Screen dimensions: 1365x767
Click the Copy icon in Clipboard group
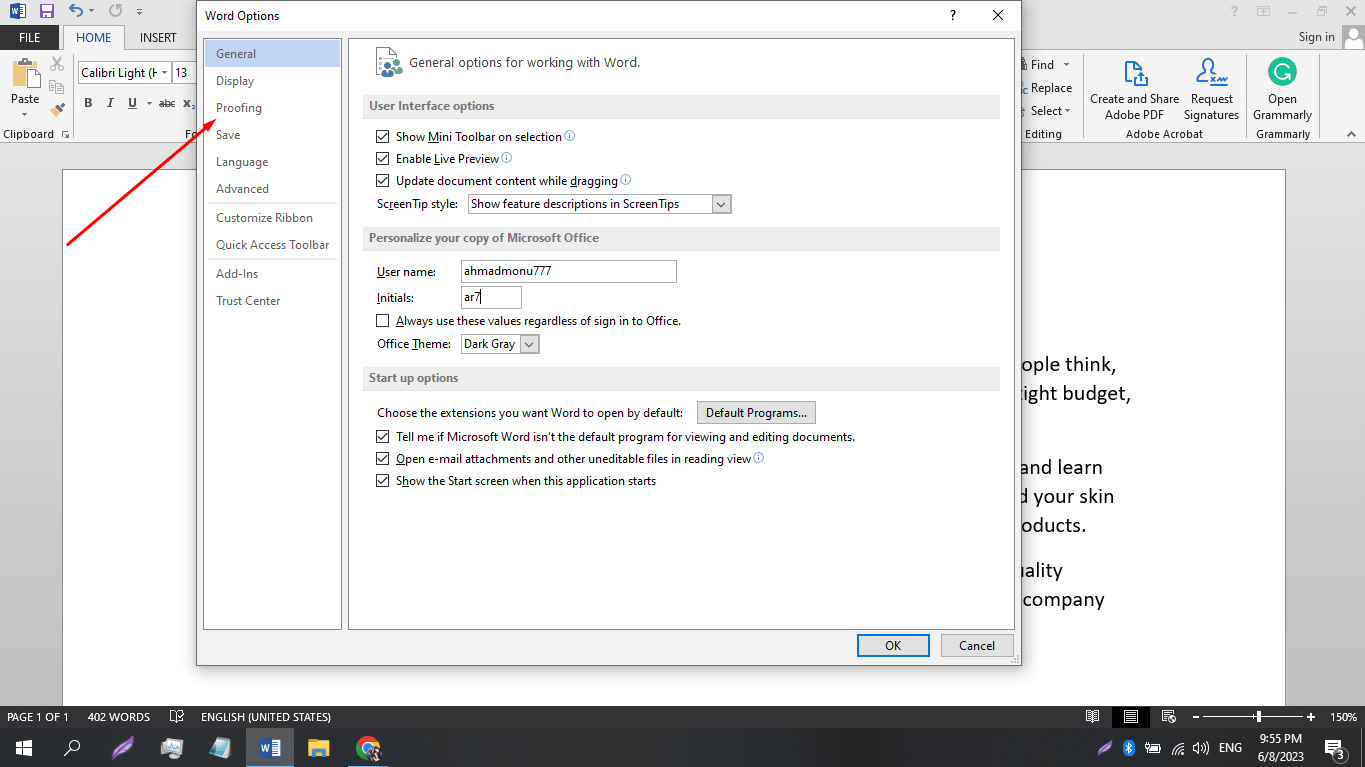(57, 86)
